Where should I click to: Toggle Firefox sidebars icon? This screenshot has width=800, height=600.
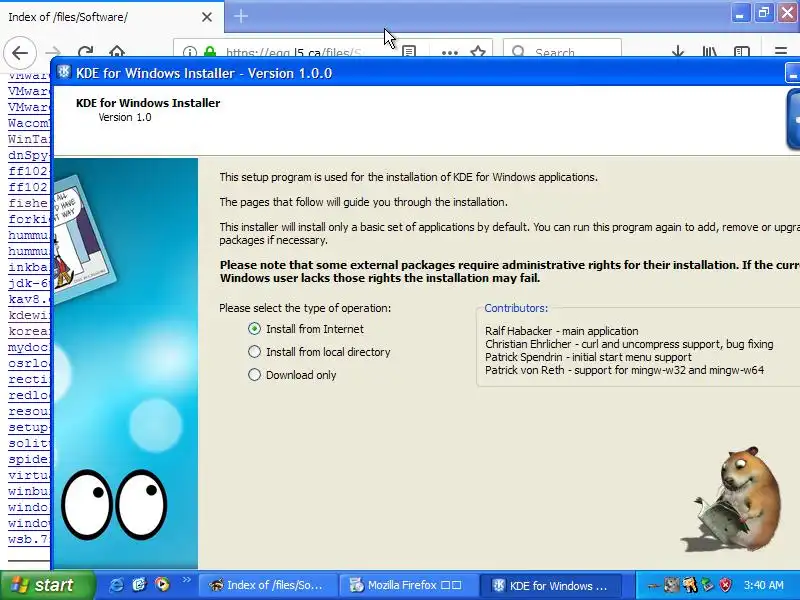pos(742,52)
